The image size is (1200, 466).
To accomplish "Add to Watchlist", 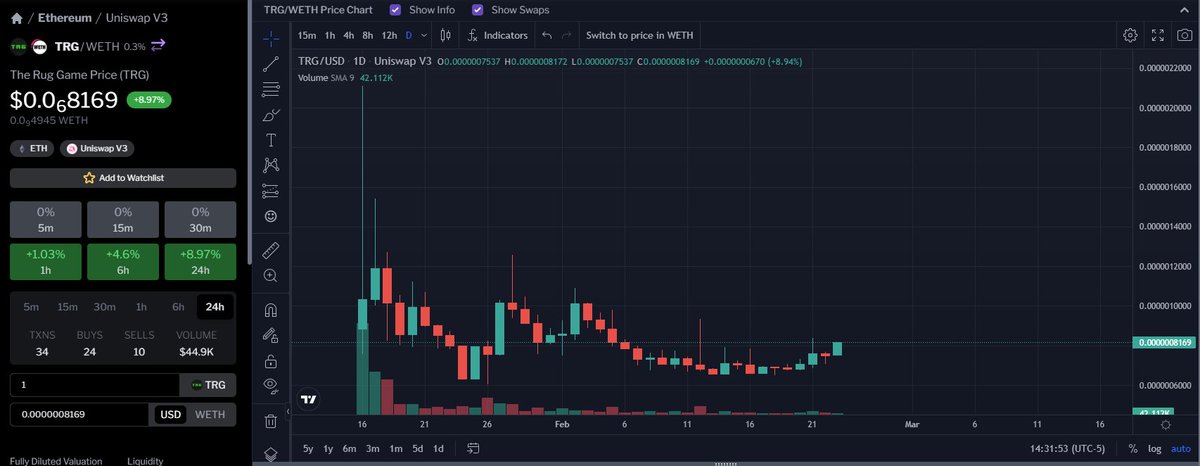I will click(x=123, y=178).
